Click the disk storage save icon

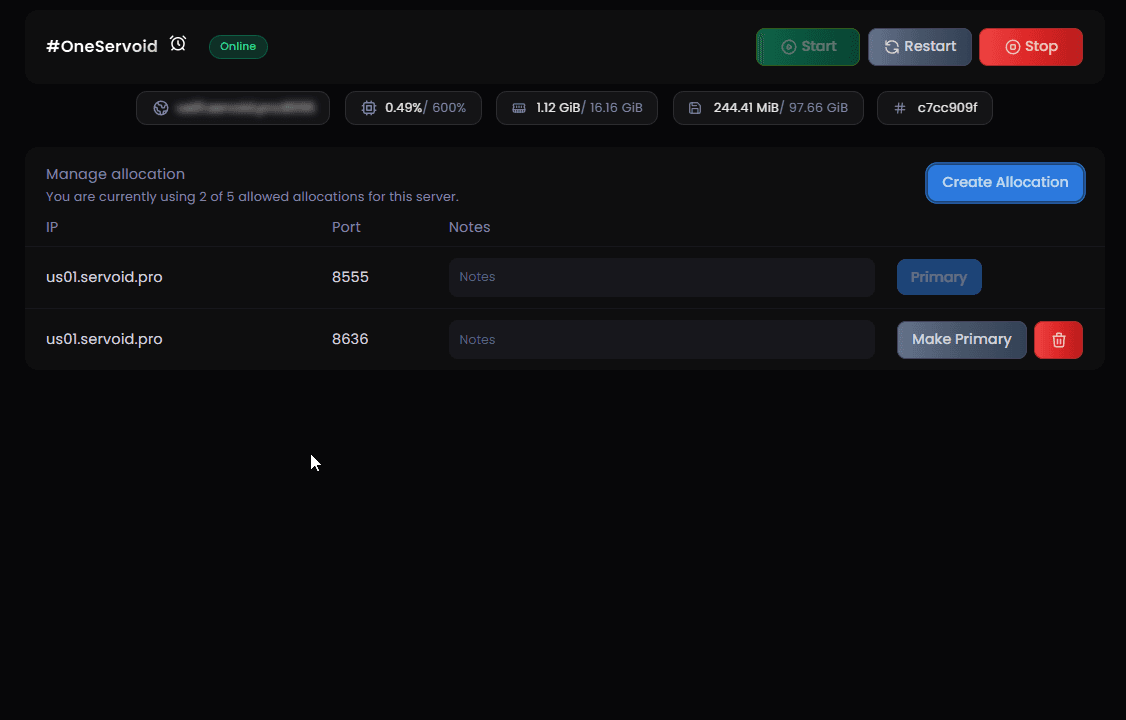[x=695, y=108]
